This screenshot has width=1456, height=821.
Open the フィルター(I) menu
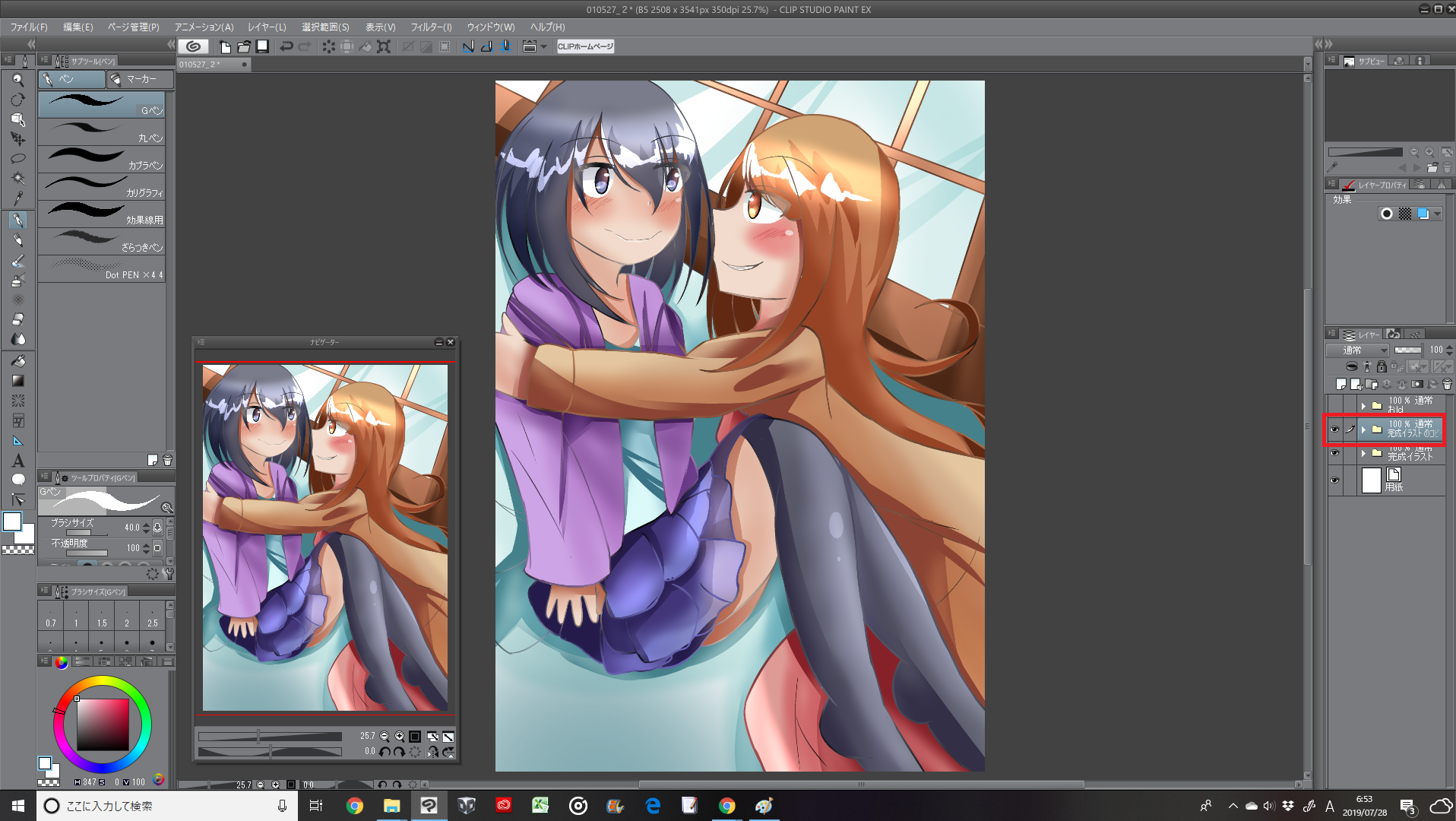click(431, 27)
